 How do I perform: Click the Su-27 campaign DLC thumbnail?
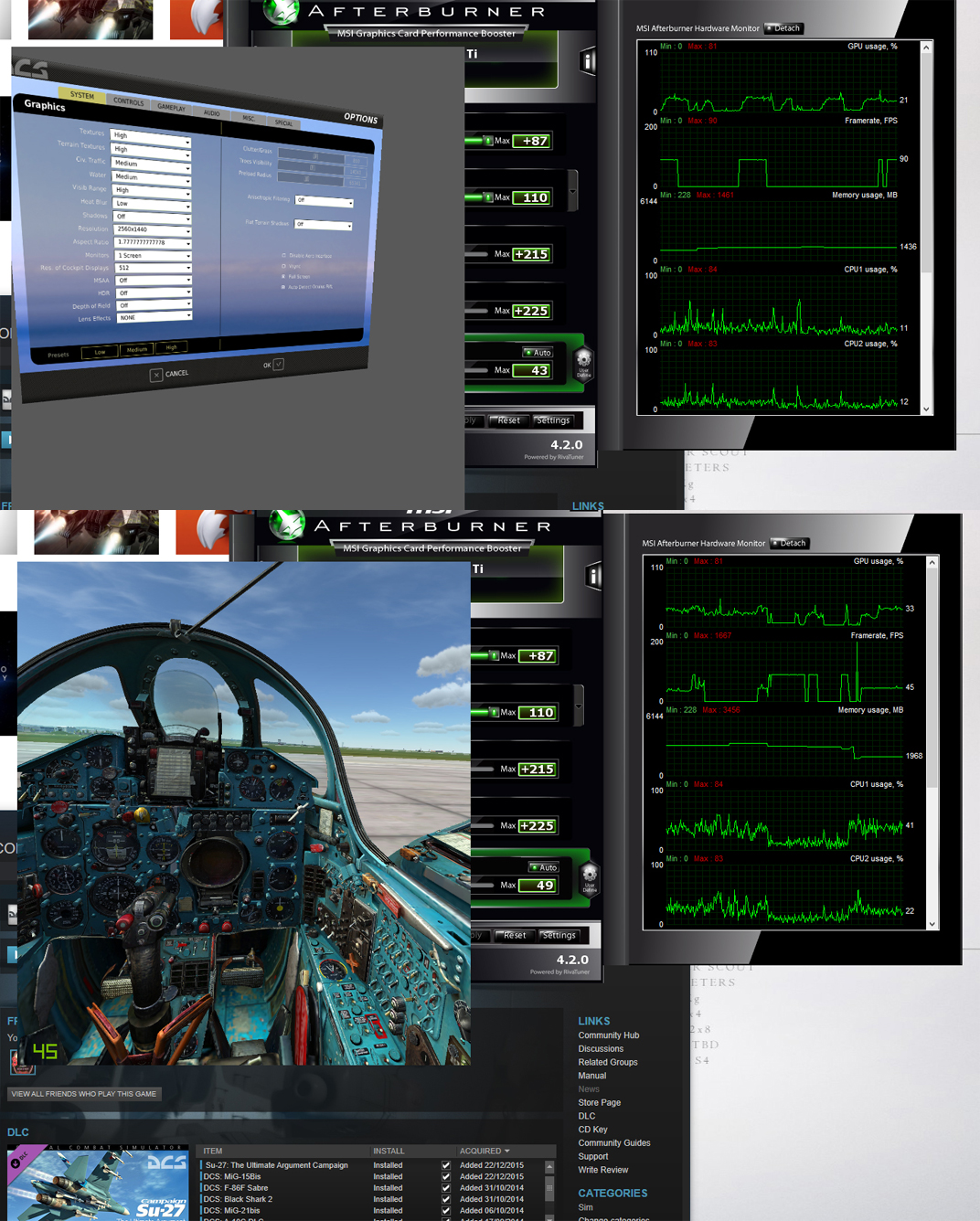(97, 1184)
